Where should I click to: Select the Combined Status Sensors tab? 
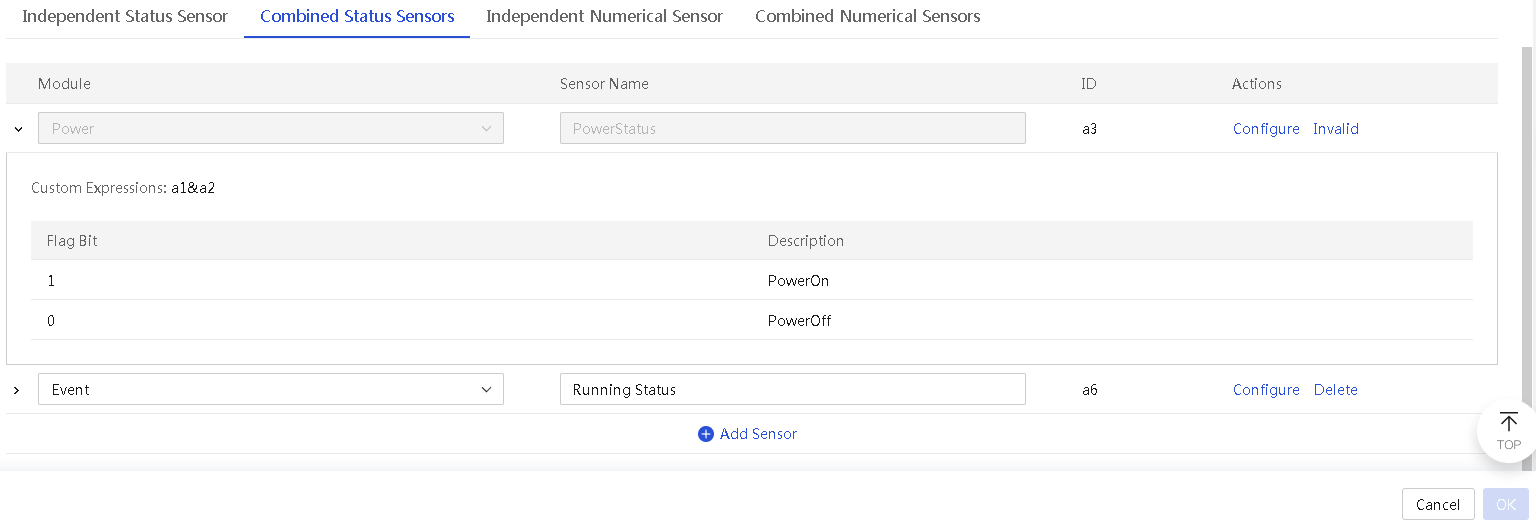[357, 16]
